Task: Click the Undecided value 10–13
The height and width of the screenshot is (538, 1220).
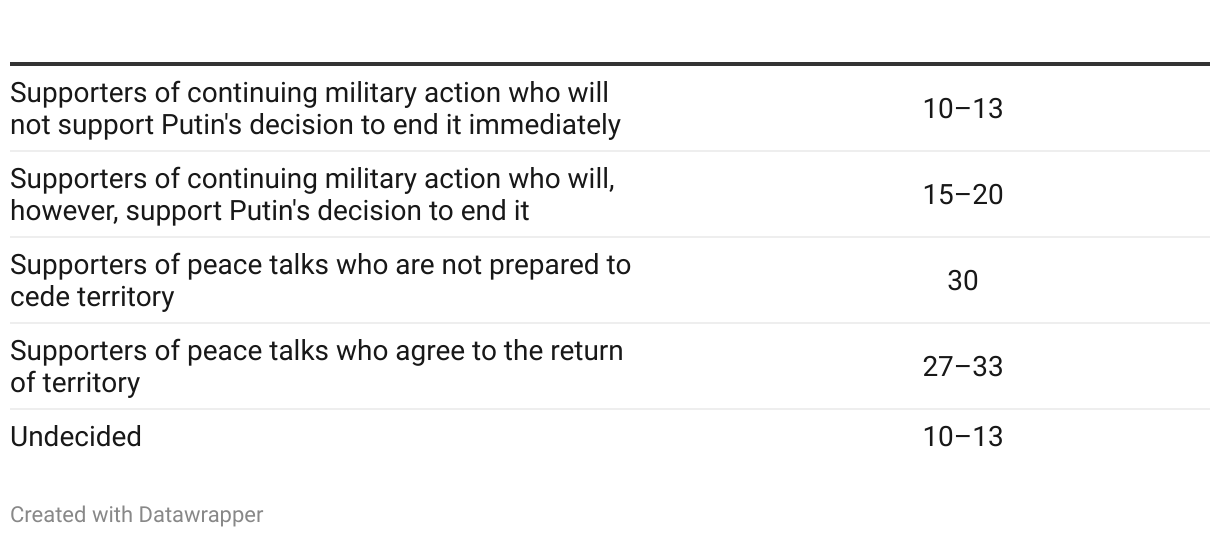Action: tap(962, 437)
